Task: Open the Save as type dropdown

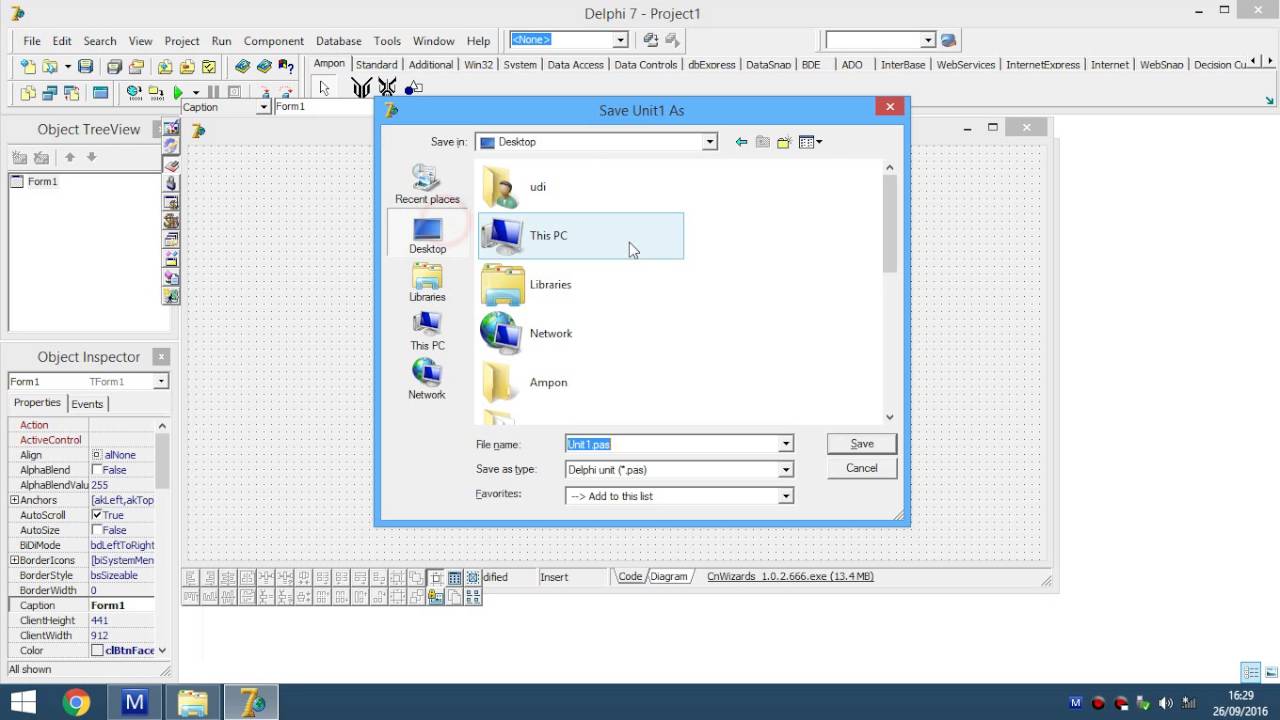Action: [x=785, y=469]
